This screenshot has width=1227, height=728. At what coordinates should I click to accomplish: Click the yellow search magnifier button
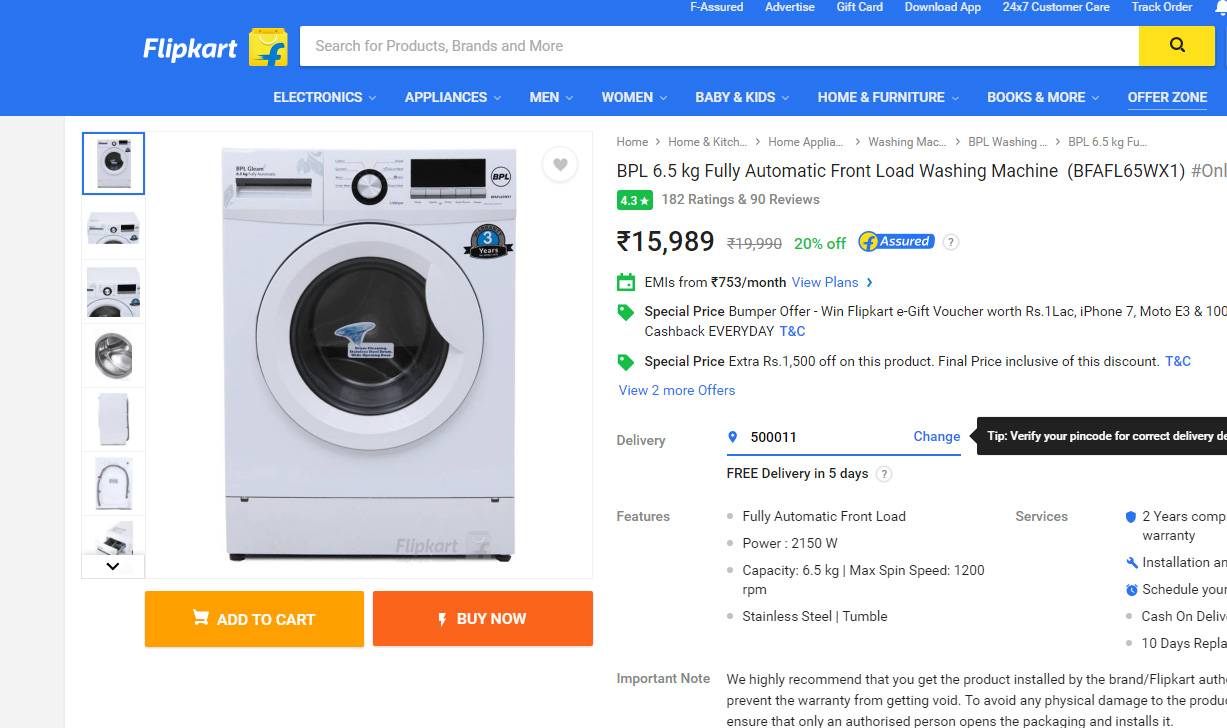[x=1177, y=45]
